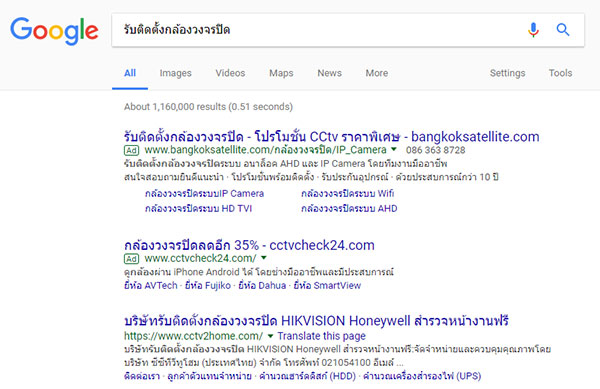Open the AHD camera sitelink
Screen dimensions: 600x389
coord(349,208)
